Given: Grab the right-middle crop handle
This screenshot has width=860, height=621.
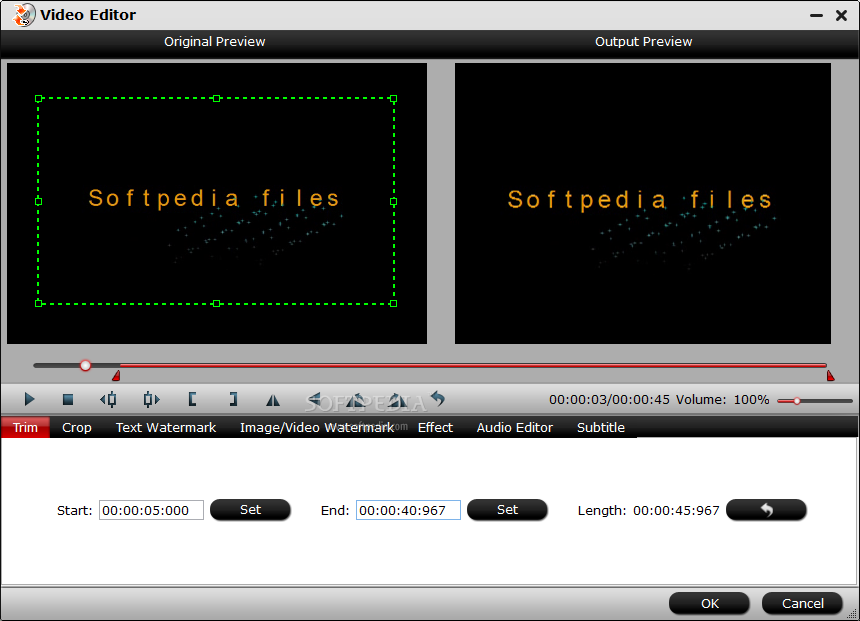Looking at the screenshot, I should (x=393, y=202).
